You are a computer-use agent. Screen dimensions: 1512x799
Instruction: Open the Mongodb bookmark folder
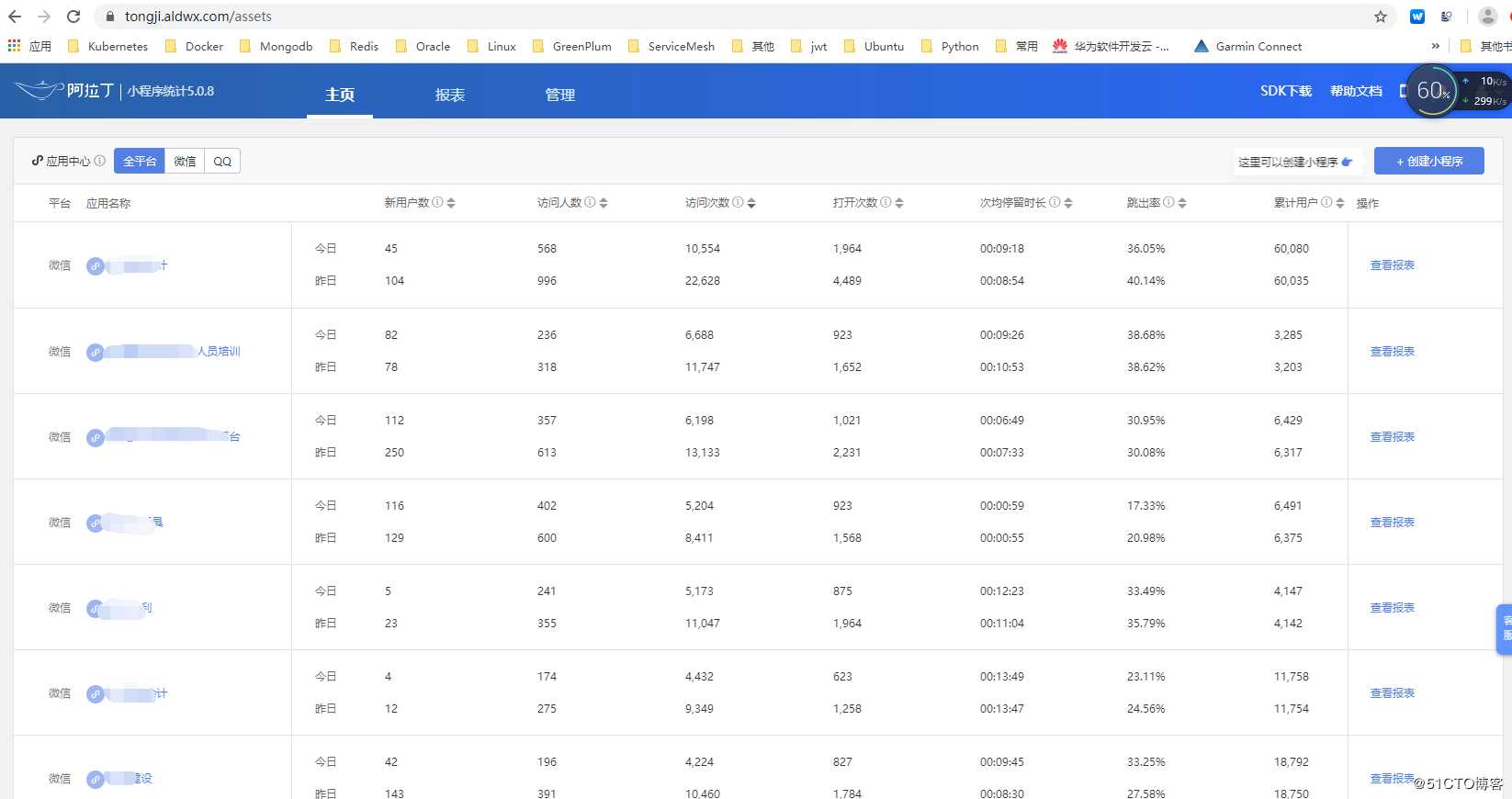click(x=276, y=46)
